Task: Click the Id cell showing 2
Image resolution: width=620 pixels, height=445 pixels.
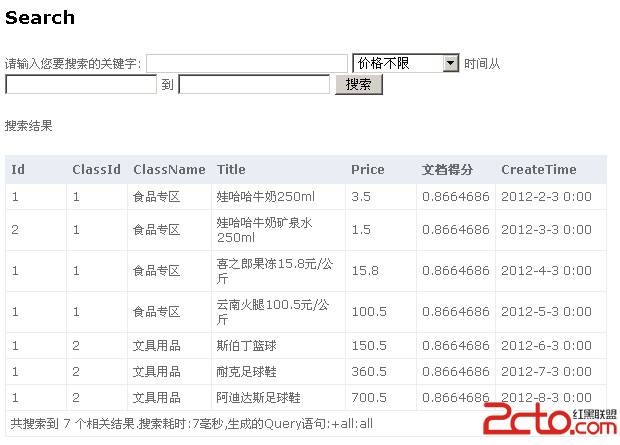Action: 15,230
